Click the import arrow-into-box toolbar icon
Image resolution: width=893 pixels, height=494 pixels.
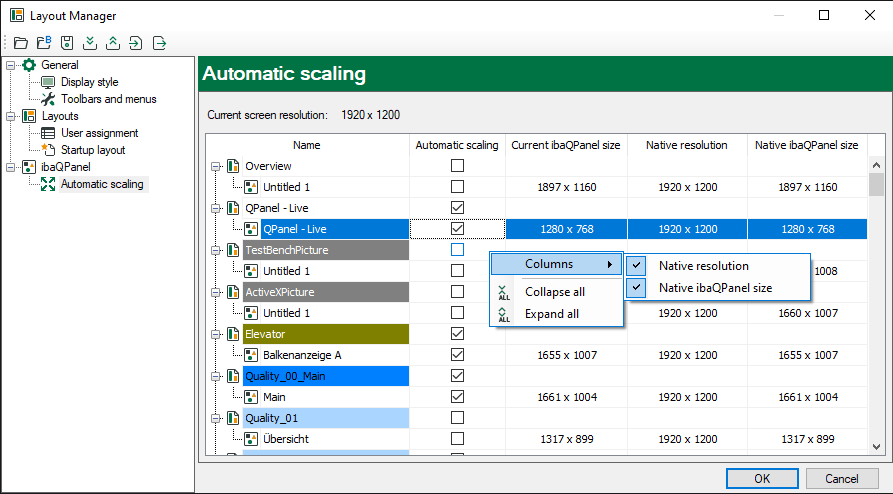coord(136,43)
